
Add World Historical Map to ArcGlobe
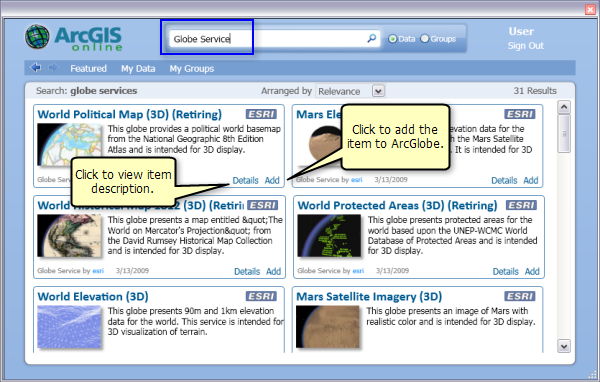(273, 271)
